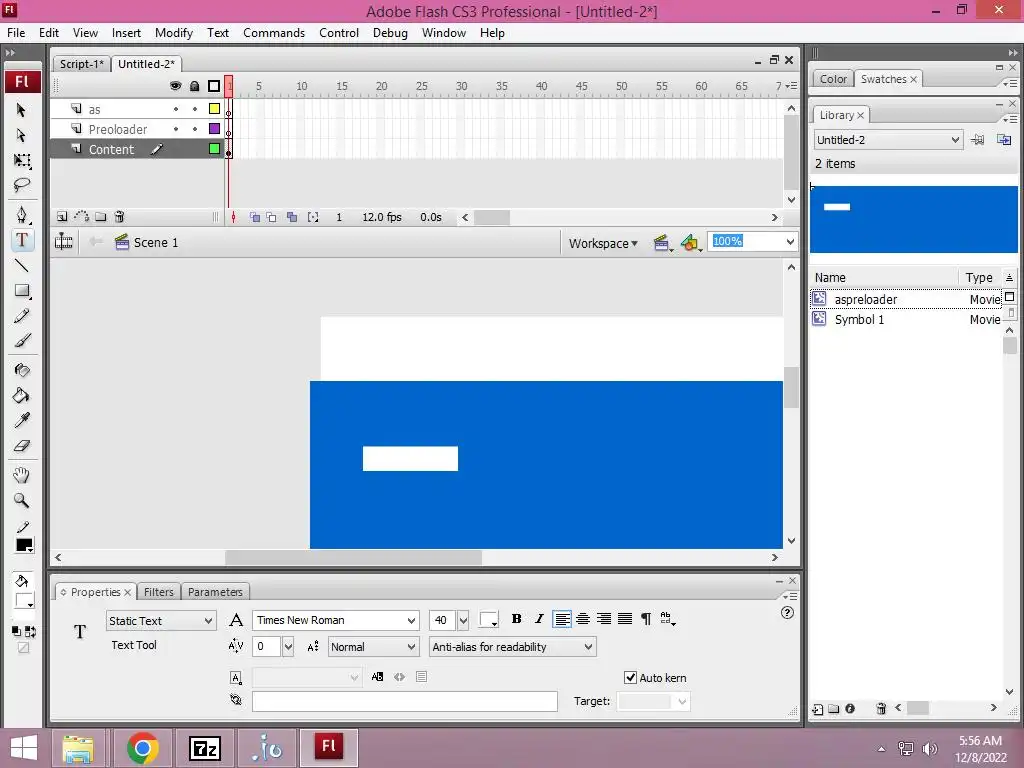Delete the selected timeline layer
Viewport: 1024px width, 768px height.
point(120,217)
